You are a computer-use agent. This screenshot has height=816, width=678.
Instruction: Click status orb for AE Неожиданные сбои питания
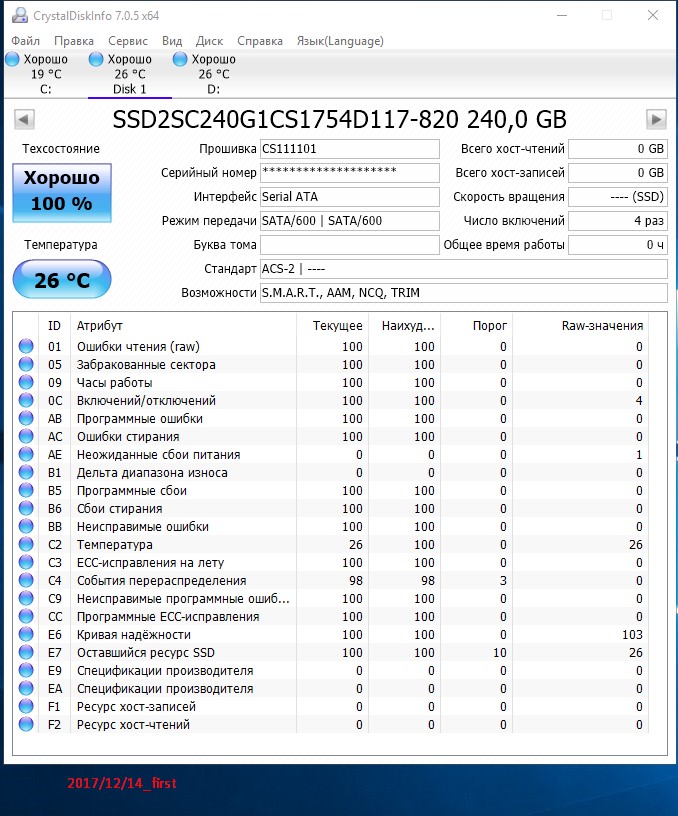(x=26, y=454)
